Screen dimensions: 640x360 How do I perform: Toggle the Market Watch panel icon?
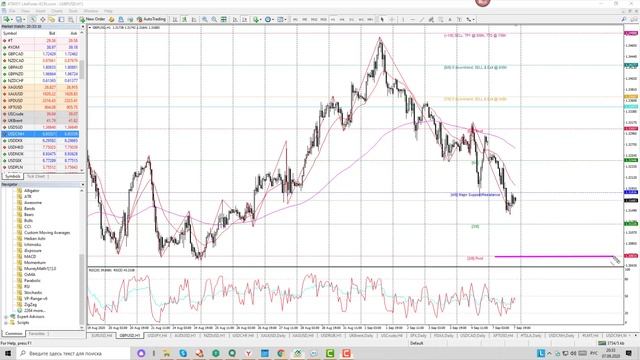tap(33, 19)
